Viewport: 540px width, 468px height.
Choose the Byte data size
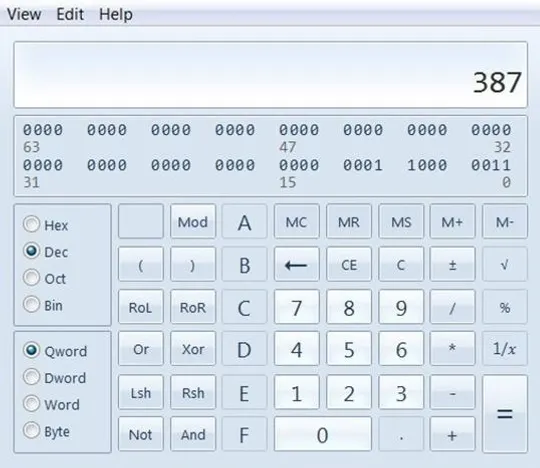(46, 431)
